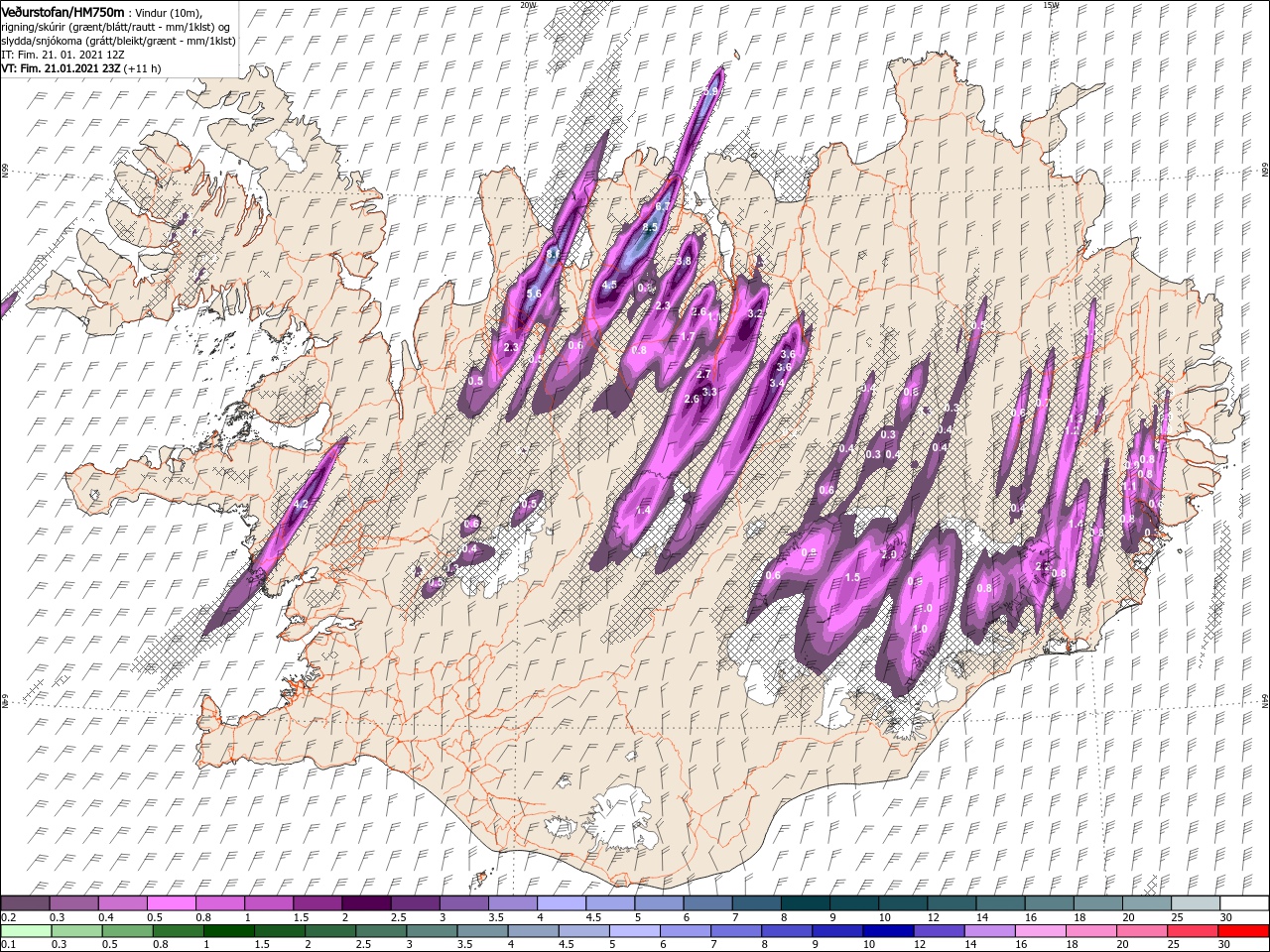Screen dimensions: 1270x952
Task: Click the 3.8 value on the map
Action: click(x=684, y=261)
